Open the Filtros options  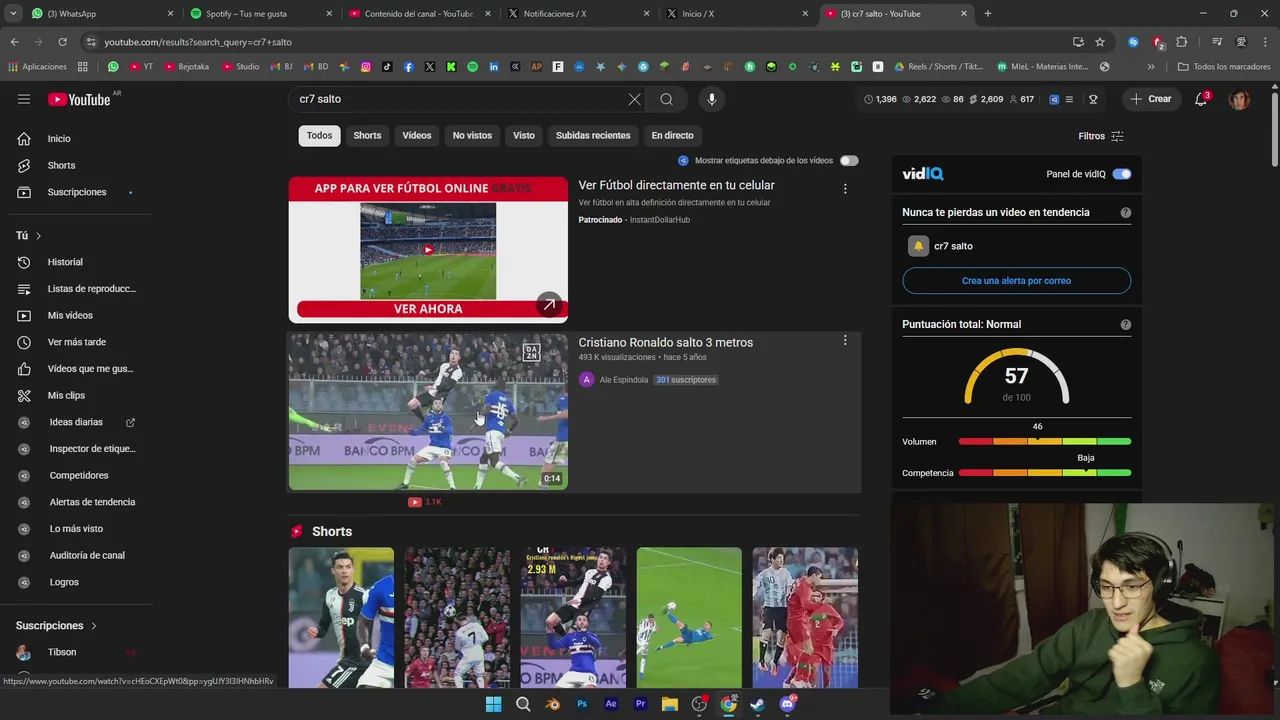pyautogui.click(x=1101, y=136)
